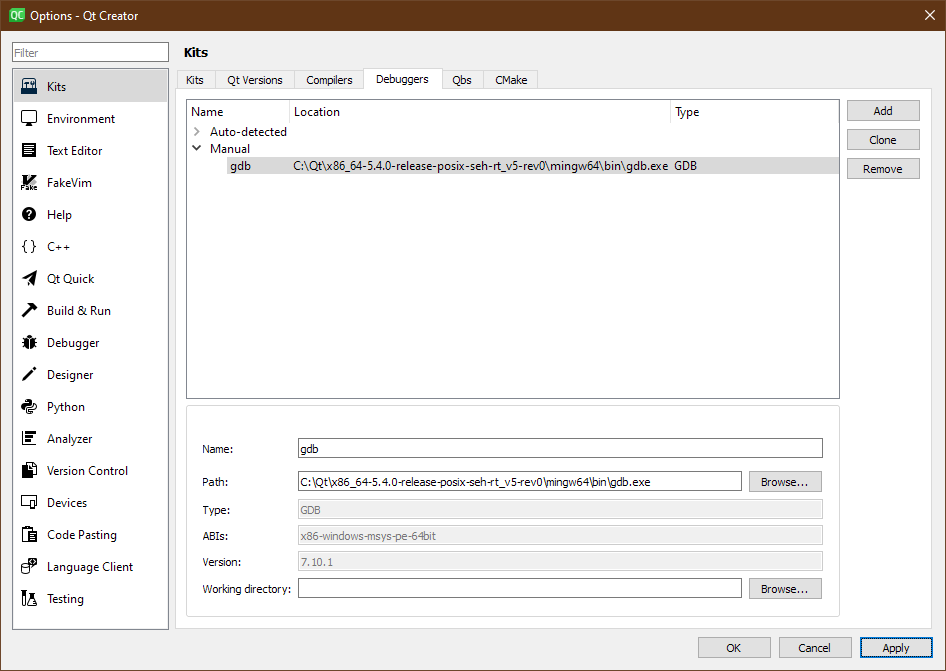Select the Qt Quick settings icon

tap(30, 278)
